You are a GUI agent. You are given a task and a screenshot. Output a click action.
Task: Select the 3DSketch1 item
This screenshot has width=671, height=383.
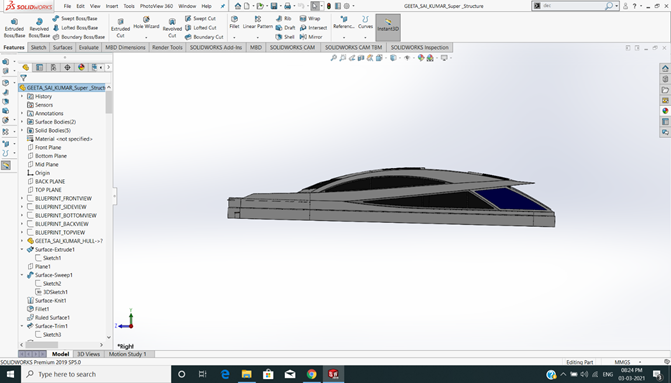point(52,292)
